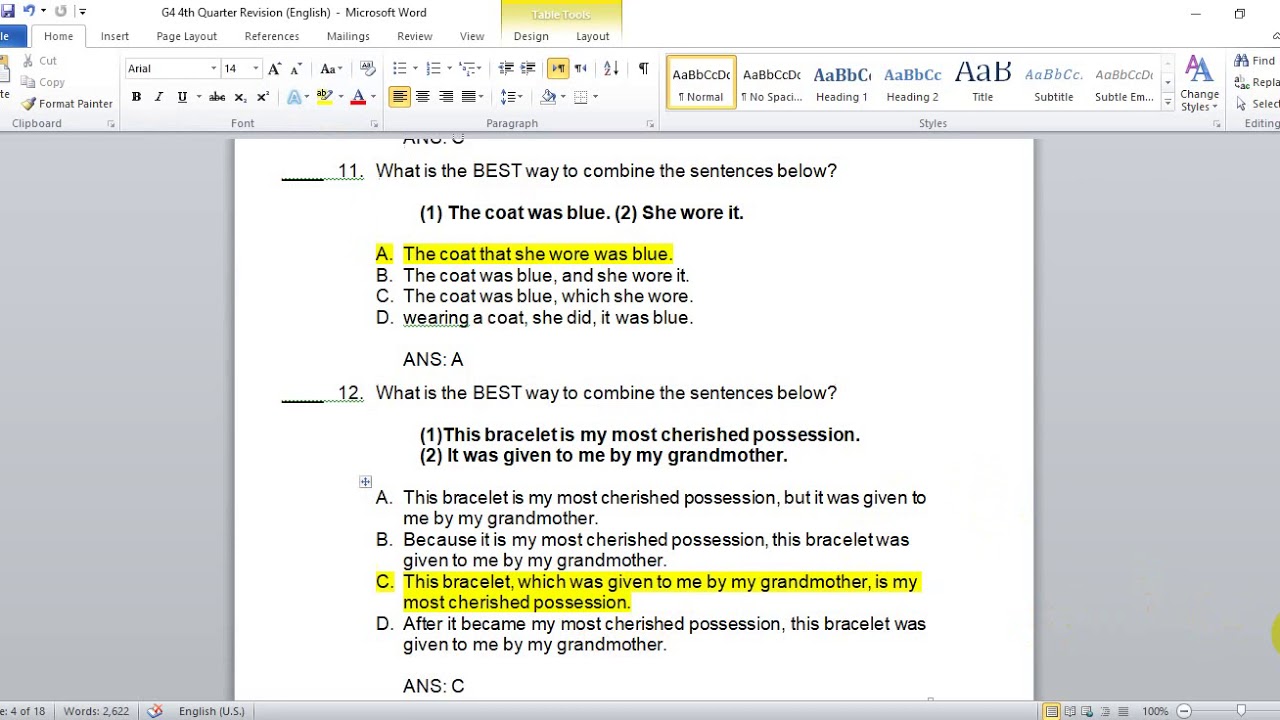Toggle Left-to-Right text direction
The width and height of the screenshot is (1280, 720).
pos(558,69)
